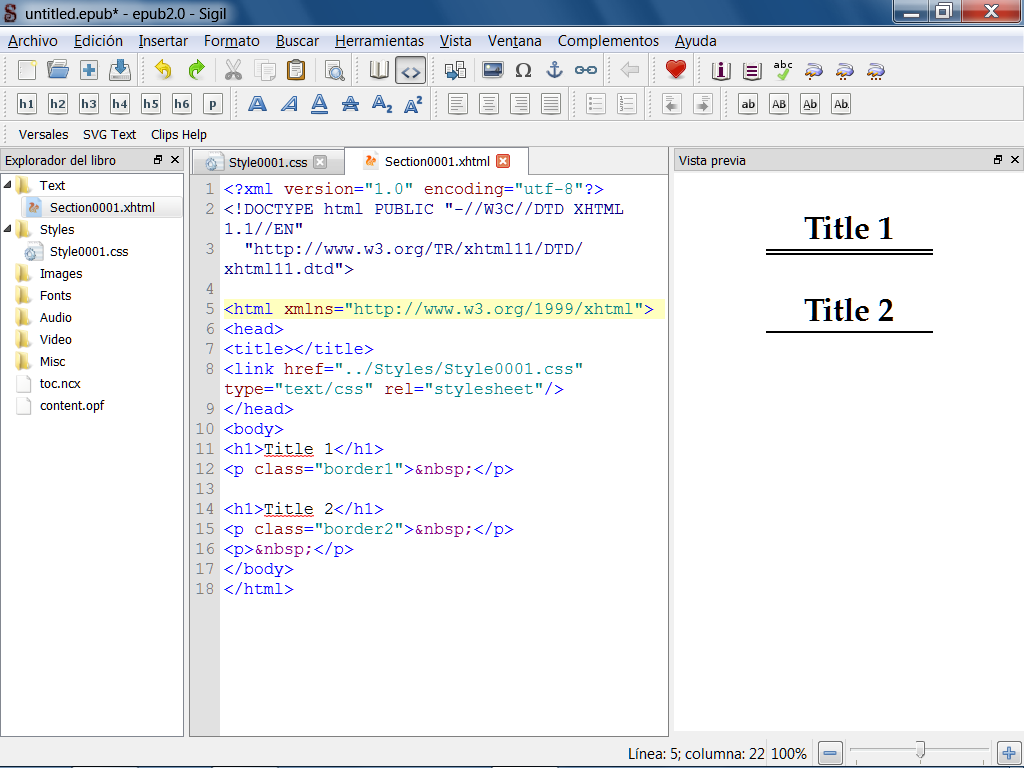Open the Metadata Editor book icon
1024x768 pixels.
coord(721,70)
